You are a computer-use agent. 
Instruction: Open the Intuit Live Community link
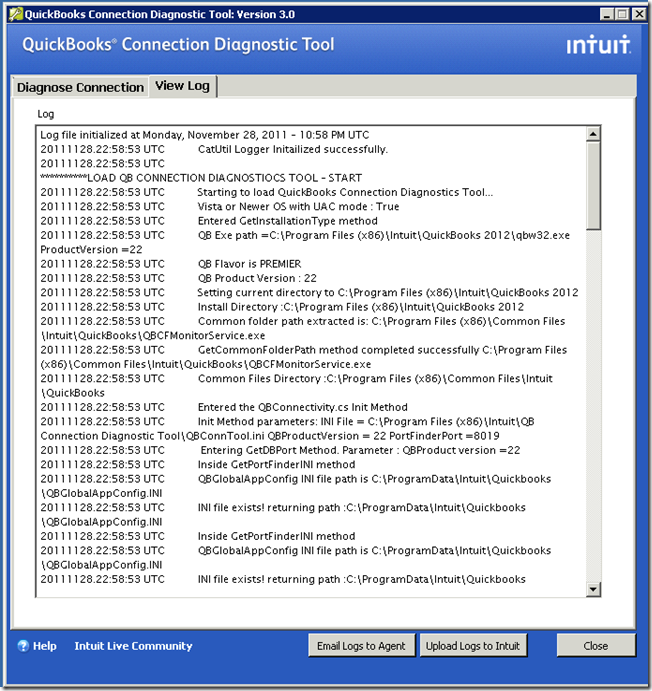pos(133,646)
